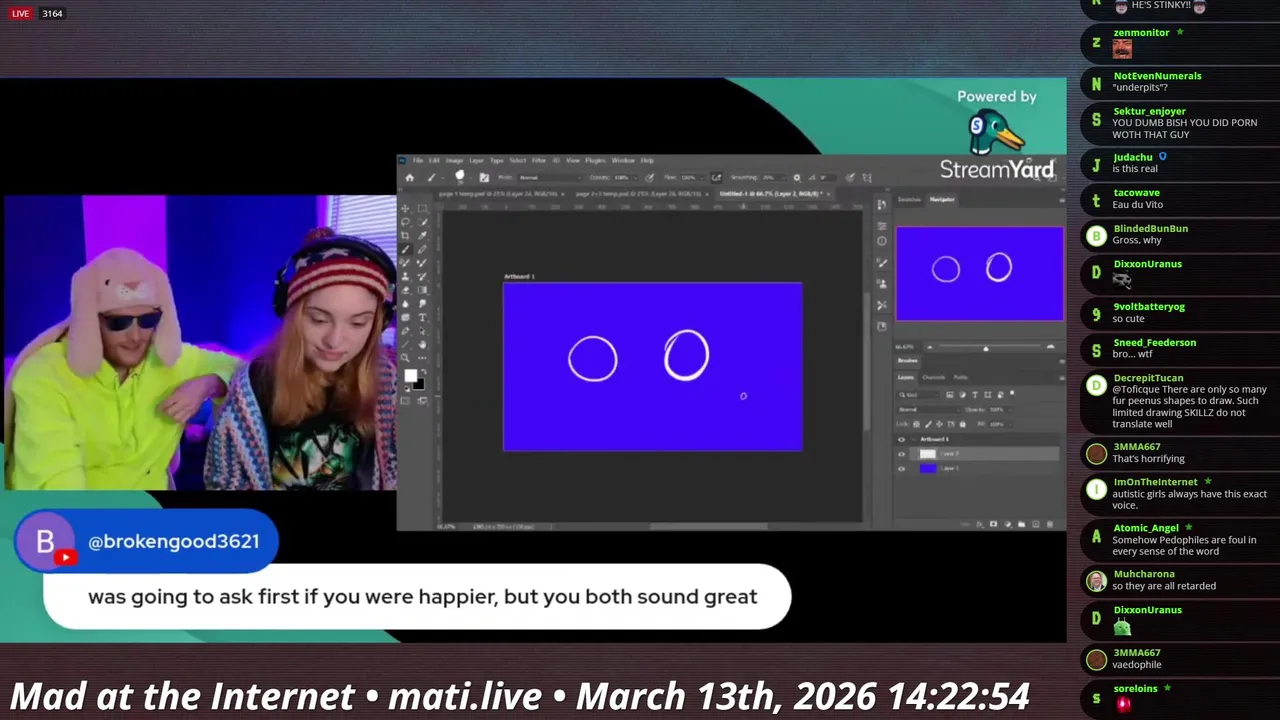Toggle lock all
Image resolution: width=1280 pixels, height=720 pixels.
point(962,424)
